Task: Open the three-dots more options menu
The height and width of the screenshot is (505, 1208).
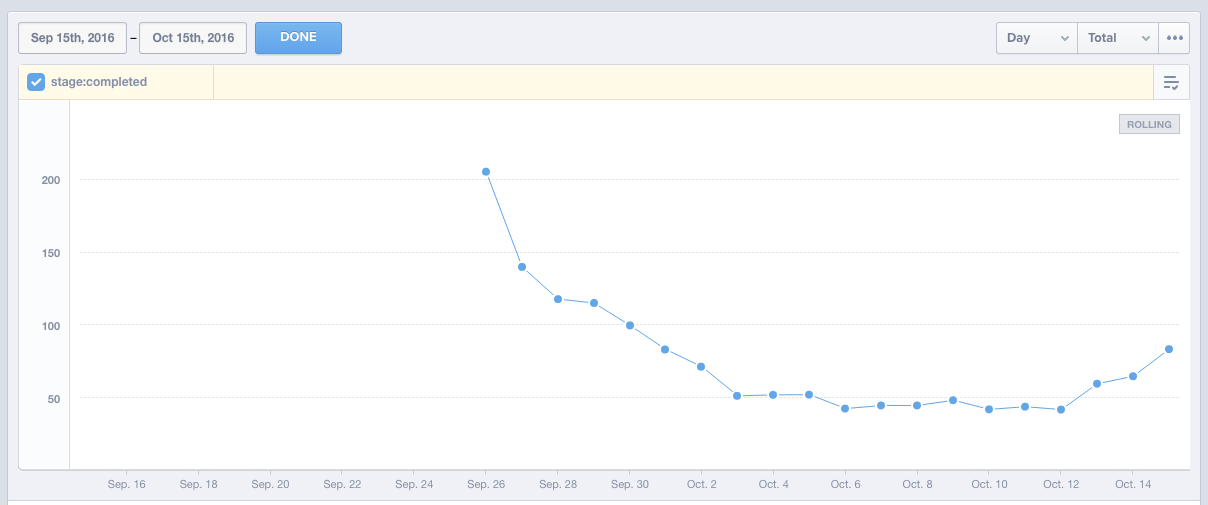Action: [1174, 38]
